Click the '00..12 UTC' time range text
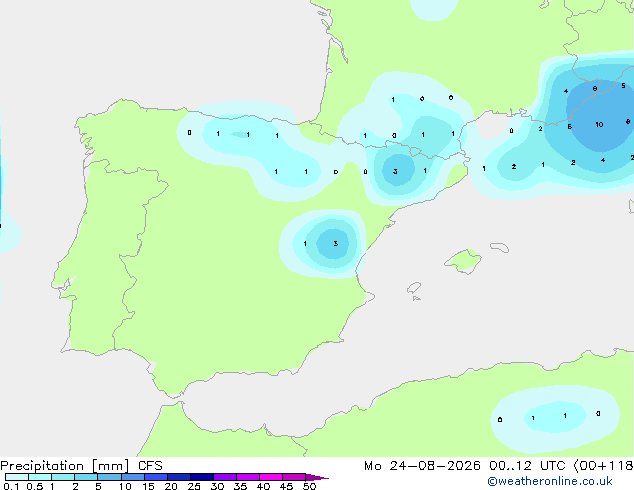The height and width of the screenshot is (490, 634). pos(527,466)
